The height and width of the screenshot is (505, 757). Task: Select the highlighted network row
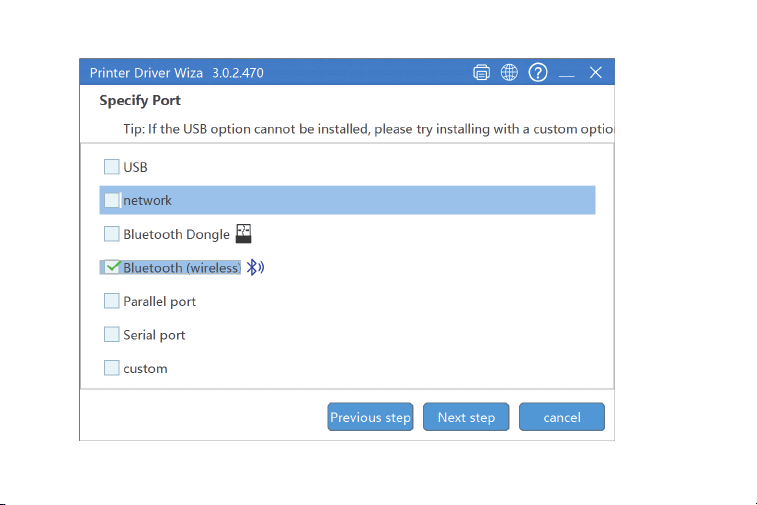348,200
